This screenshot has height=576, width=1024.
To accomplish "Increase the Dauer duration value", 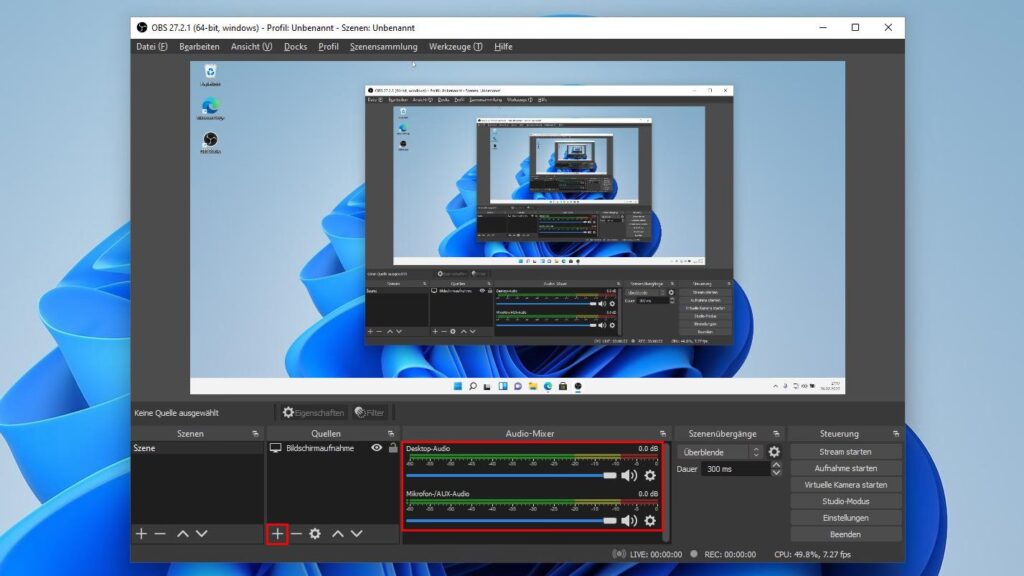I will pyautogui.click(x=776, y=465).
